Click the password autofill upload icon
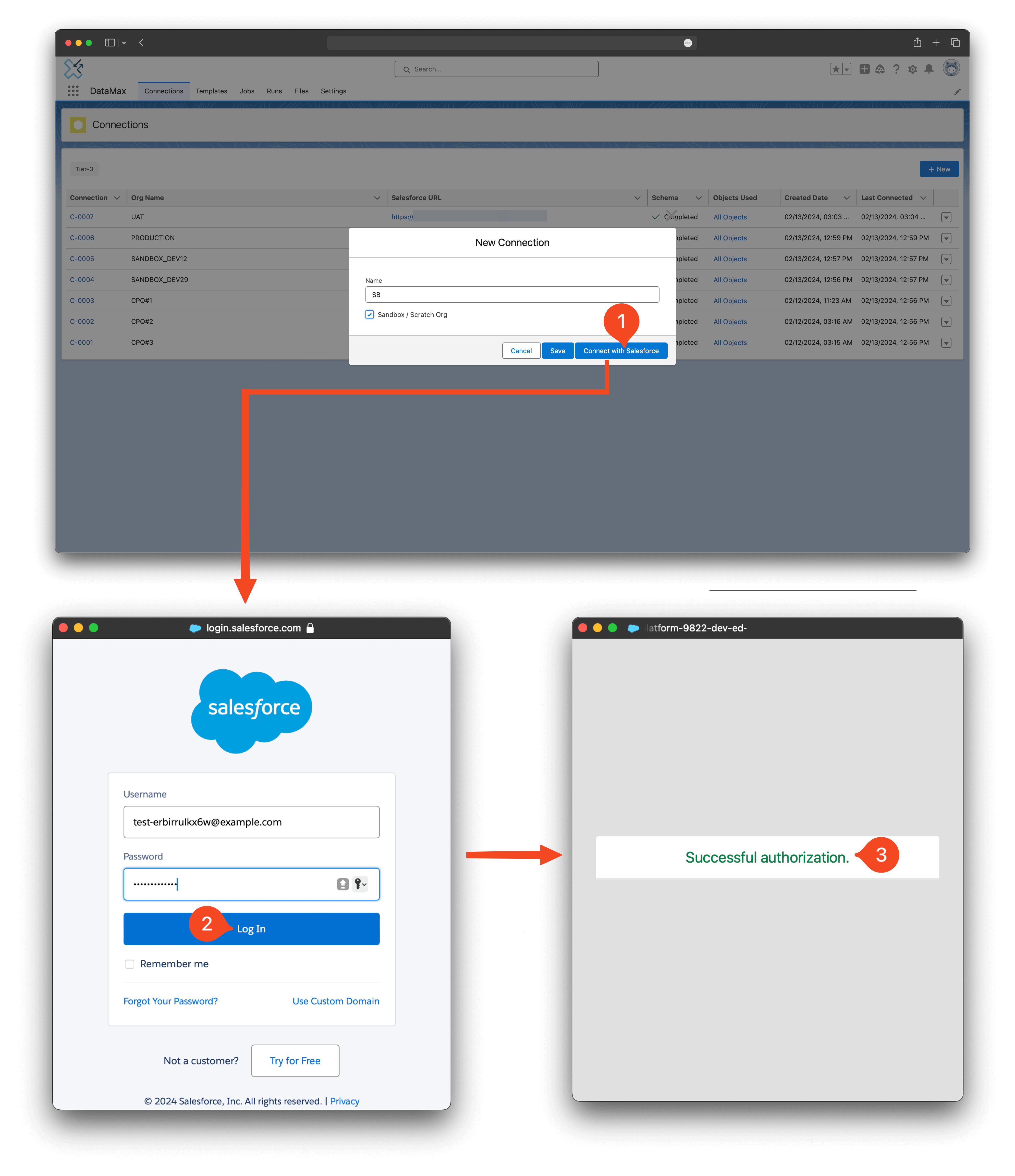The height and width of the screenshot is (1176, 1015). pyautogui.click(x=342, y=884)
